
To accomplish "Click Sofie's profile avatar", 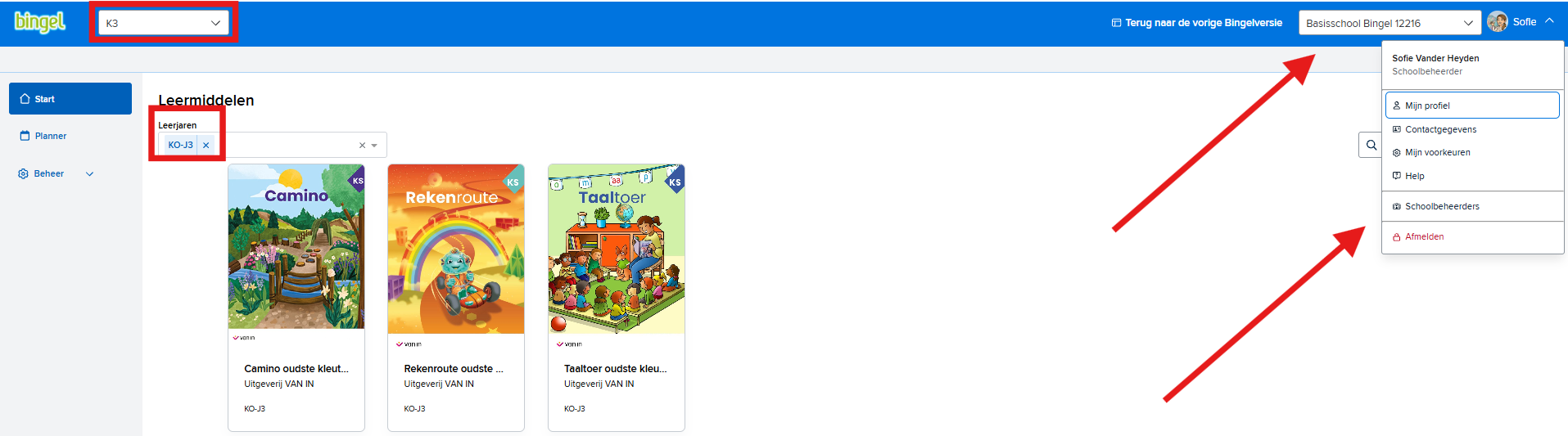I will coord(1498,22).
